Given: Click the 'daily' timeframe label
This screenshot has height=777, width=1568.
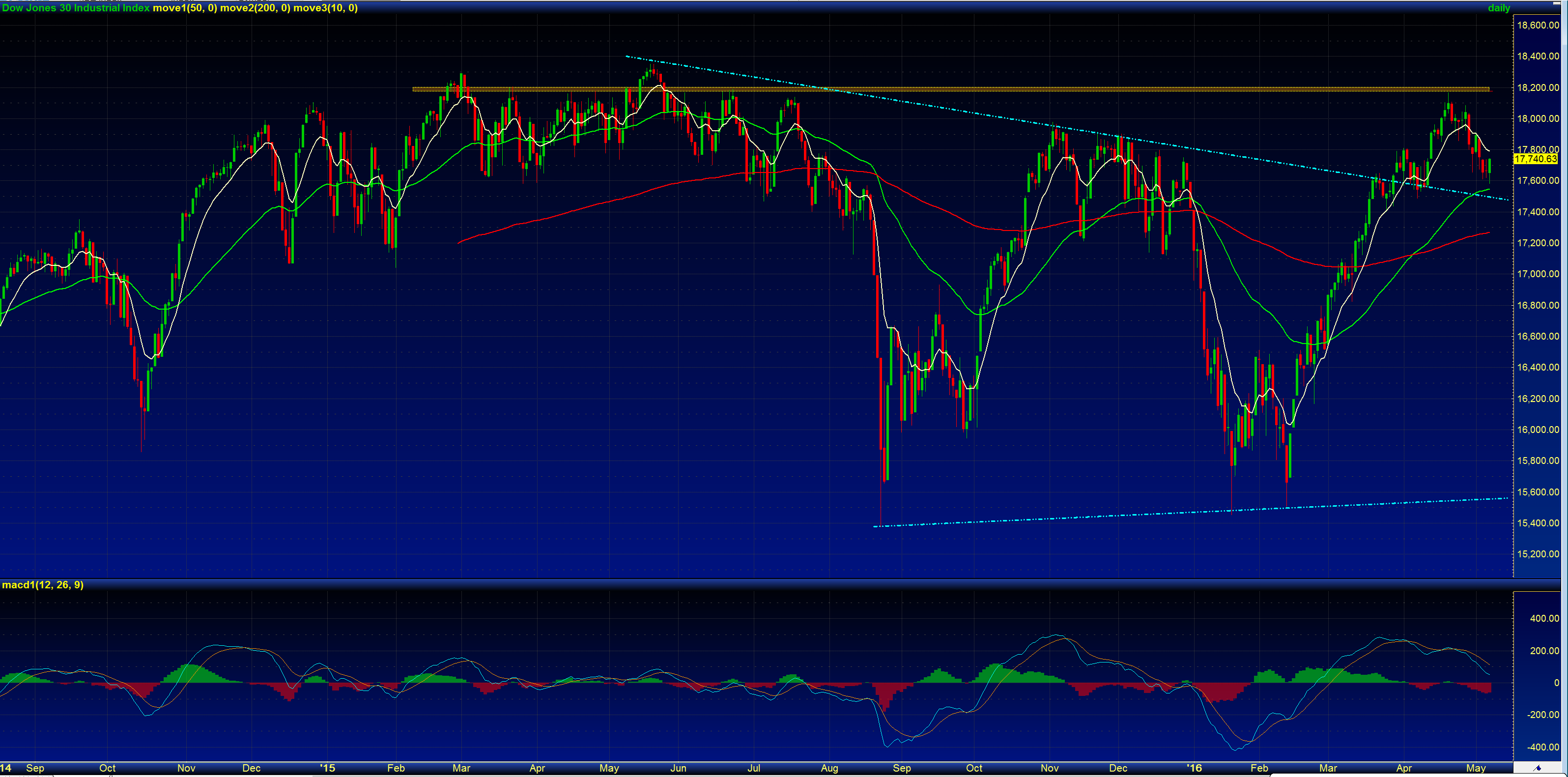Looking at the screenshot, I should click(1499, 8).
